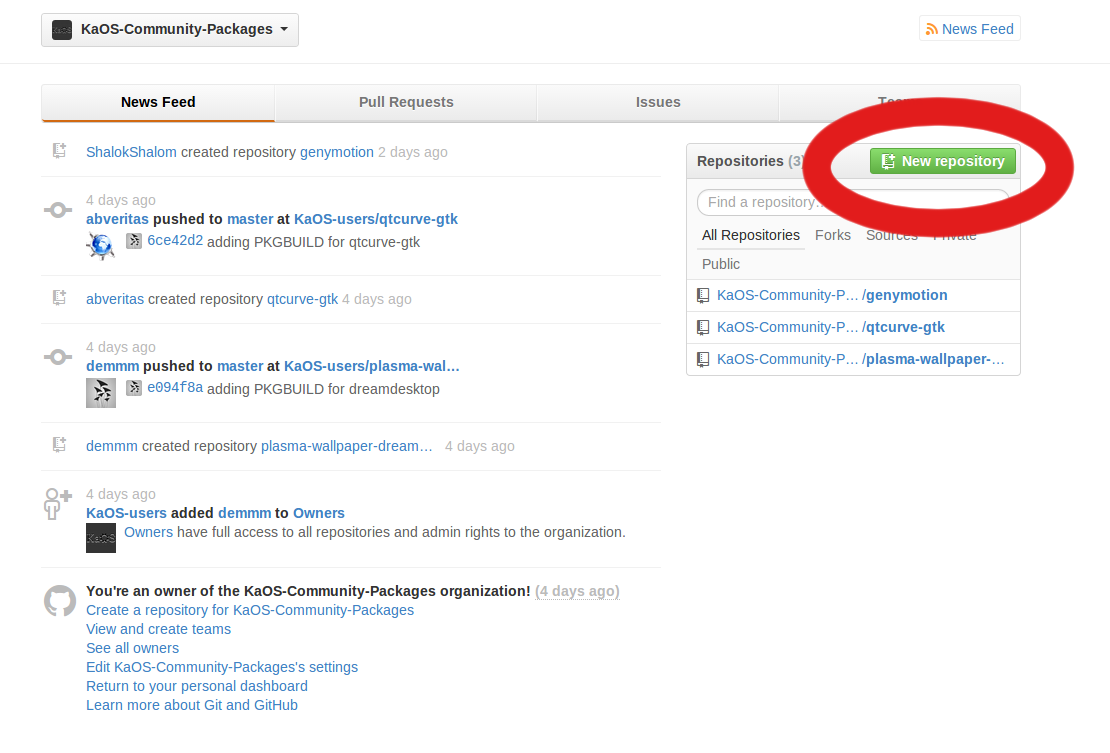Click small avatar icon next to 6ce42d2

tap(134, 241)
